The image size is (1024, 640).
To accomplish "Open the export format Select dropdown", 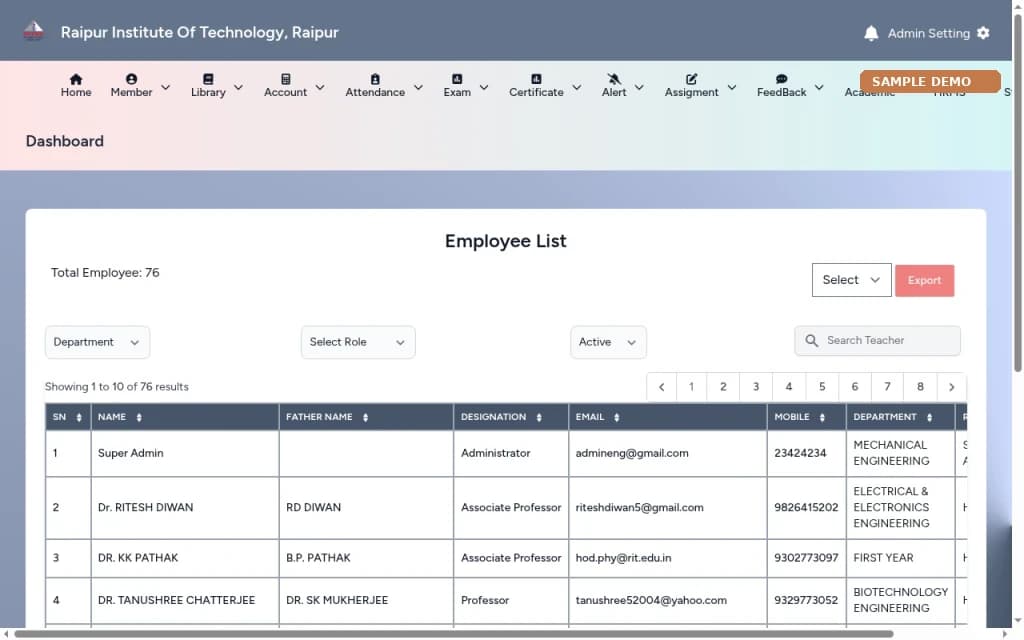I will point(851,280).
